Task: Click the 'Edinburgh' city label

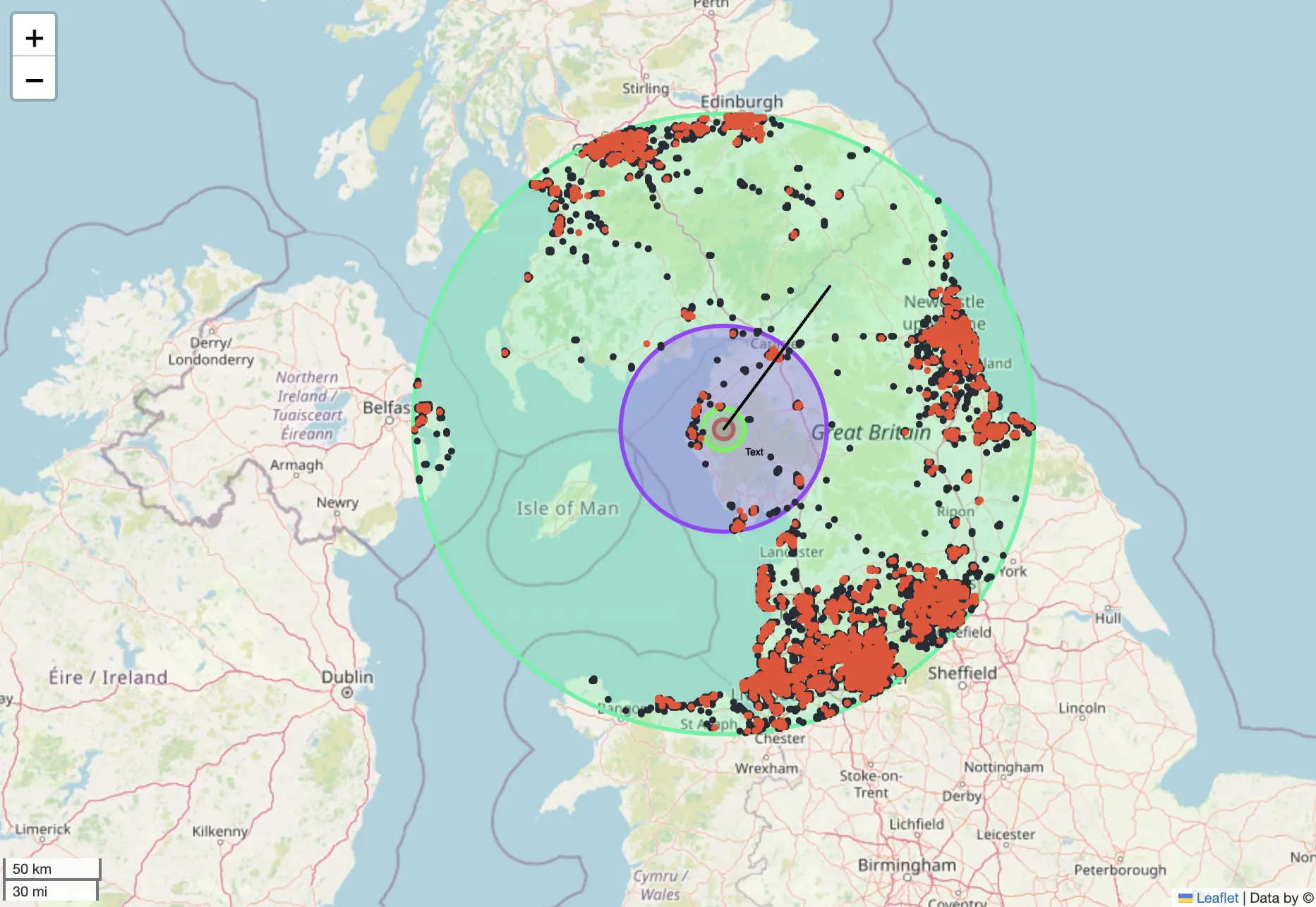Action: click(742, 101)
